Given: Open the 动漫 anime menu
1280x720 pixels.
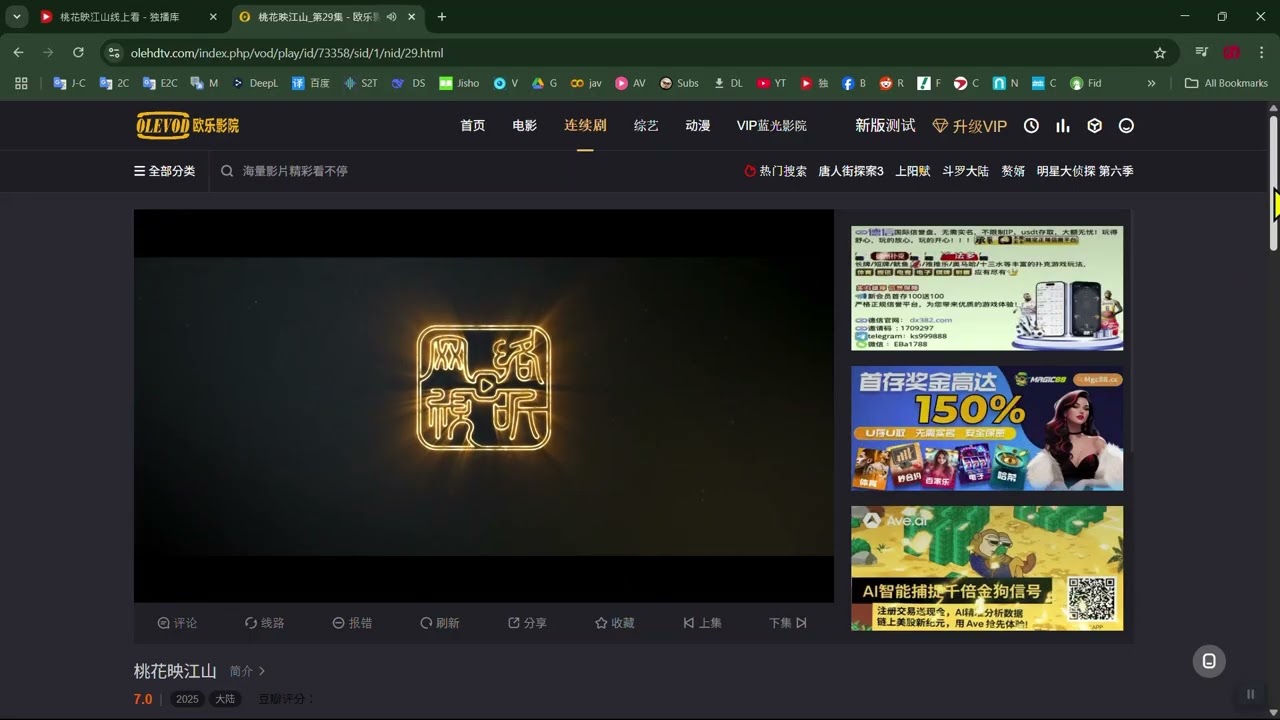Looking at the screenshot, I should [x=698, y=126].
